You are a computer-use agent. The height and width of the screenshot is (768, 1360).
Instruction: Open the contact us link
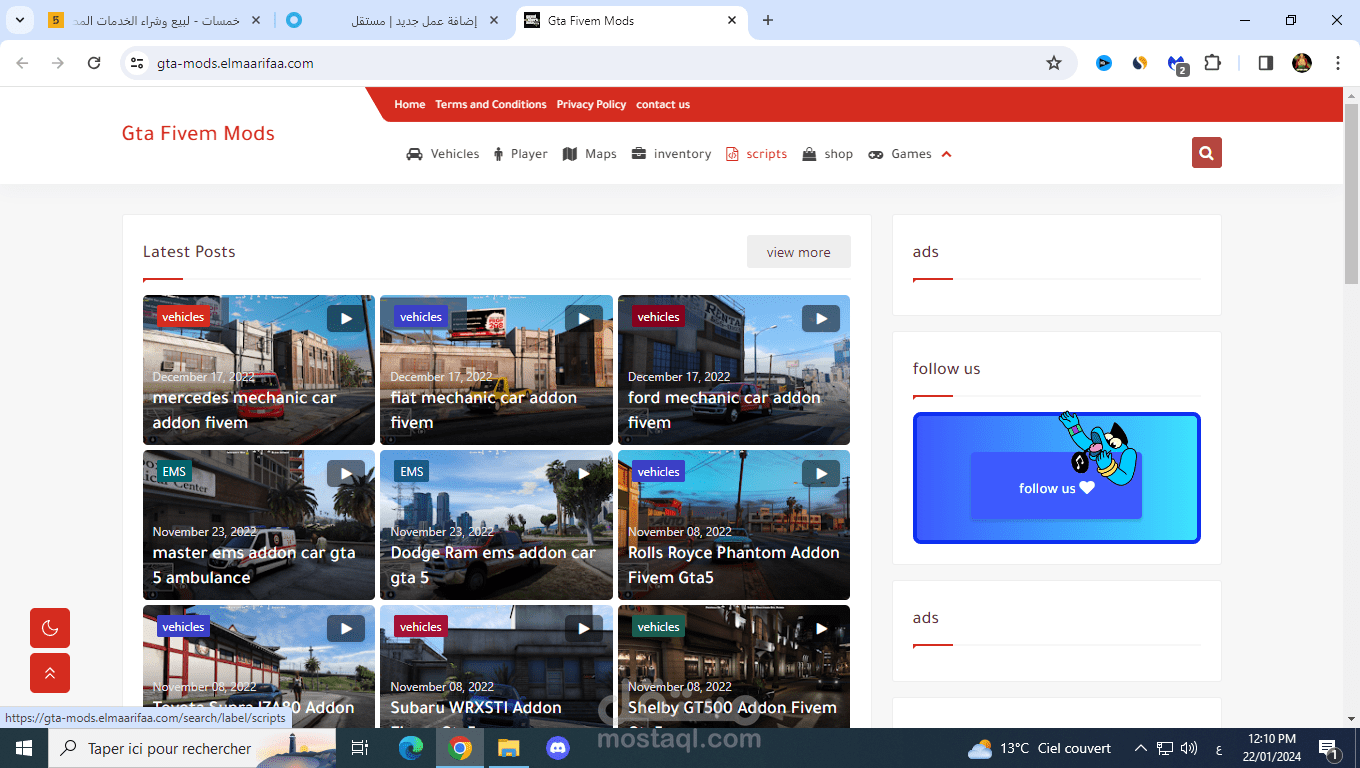pyautogui.click(x=663, y=104)
